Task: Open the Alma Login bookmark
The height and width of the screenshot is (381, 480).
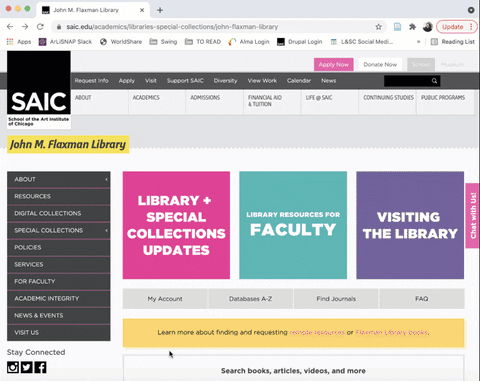Action: pos(249,42)
